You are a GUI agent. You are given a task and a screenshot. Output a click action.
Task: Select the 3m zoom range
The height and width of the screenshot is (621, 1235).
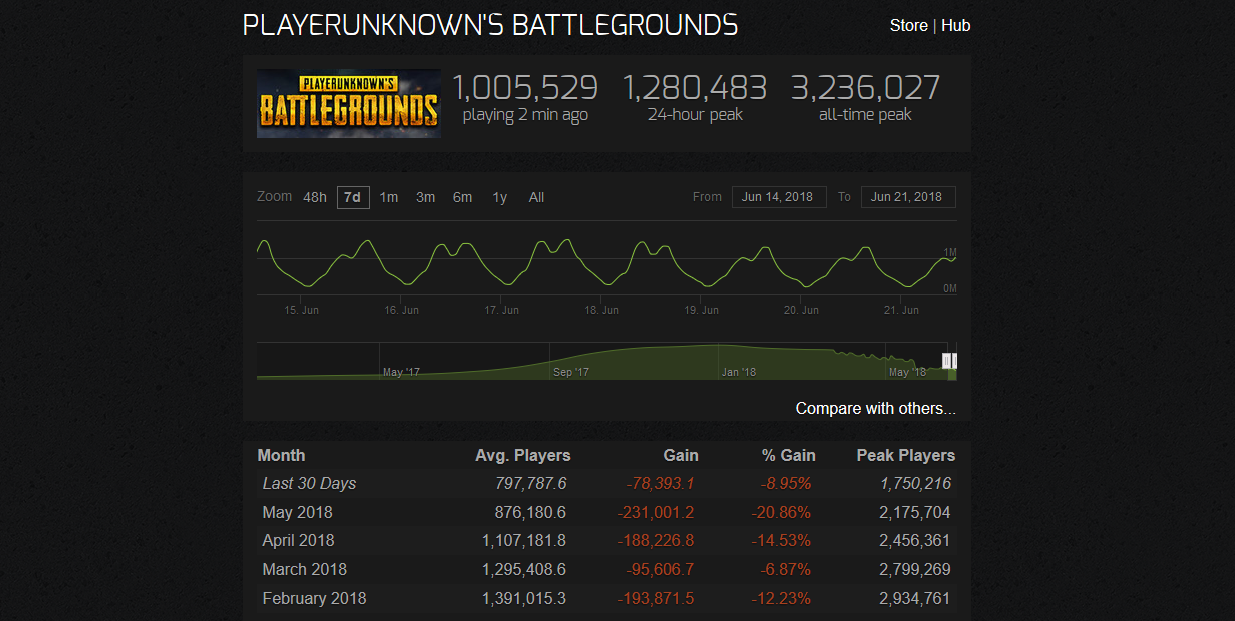pyautogui.click(x=426, y=197)
